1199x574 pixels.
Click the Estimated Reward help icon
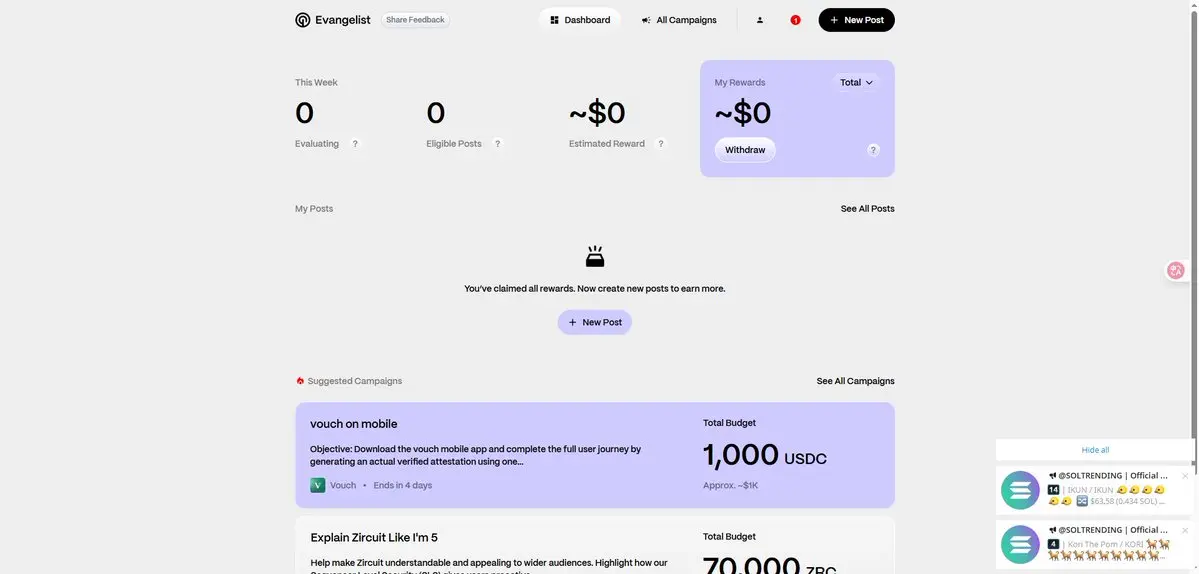click(661, 144)
